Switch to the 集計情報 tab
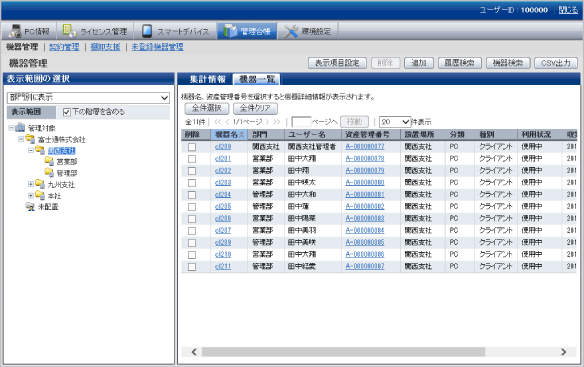 coord(207,79)
